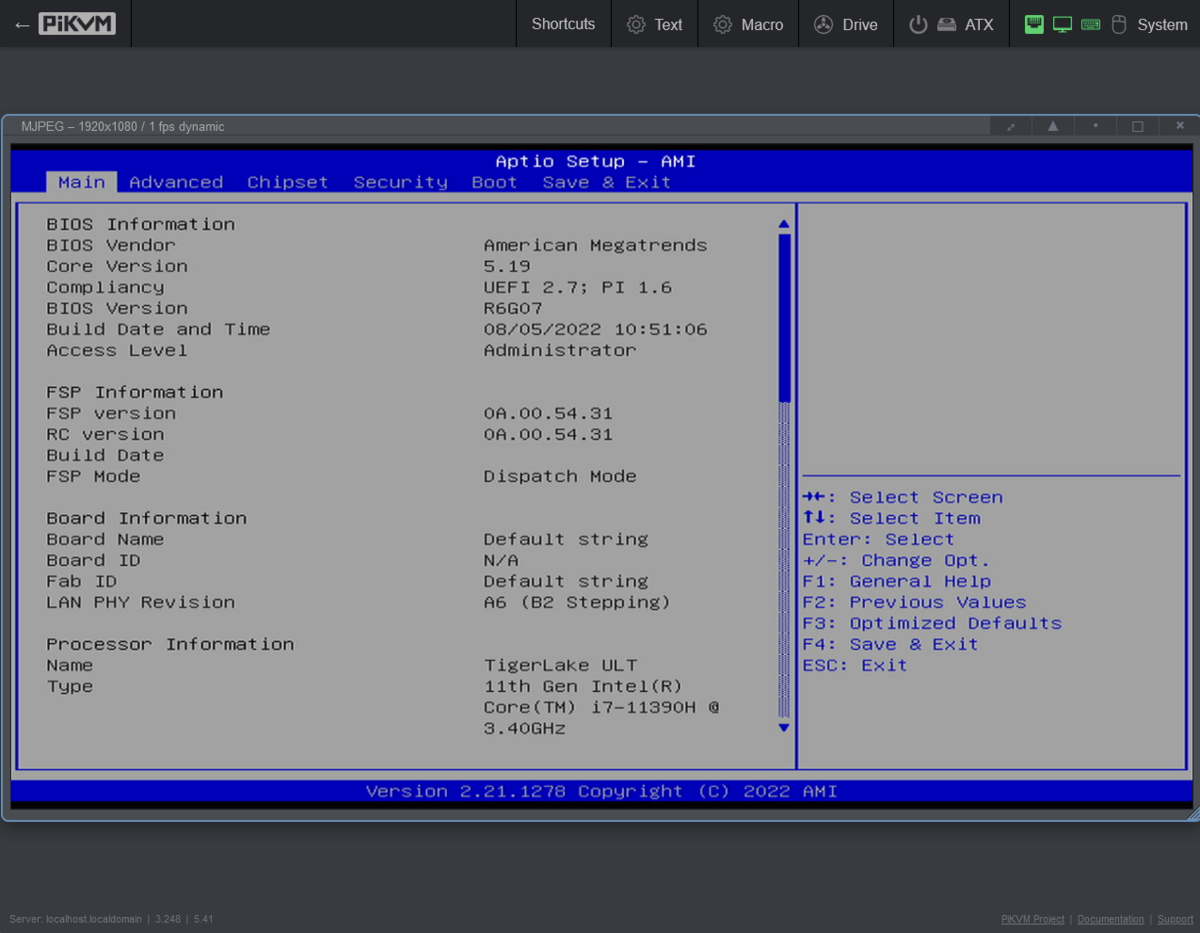Click the stream window diagonal-arrows resize icon
1200x933 pixels.
[1011, 127]
